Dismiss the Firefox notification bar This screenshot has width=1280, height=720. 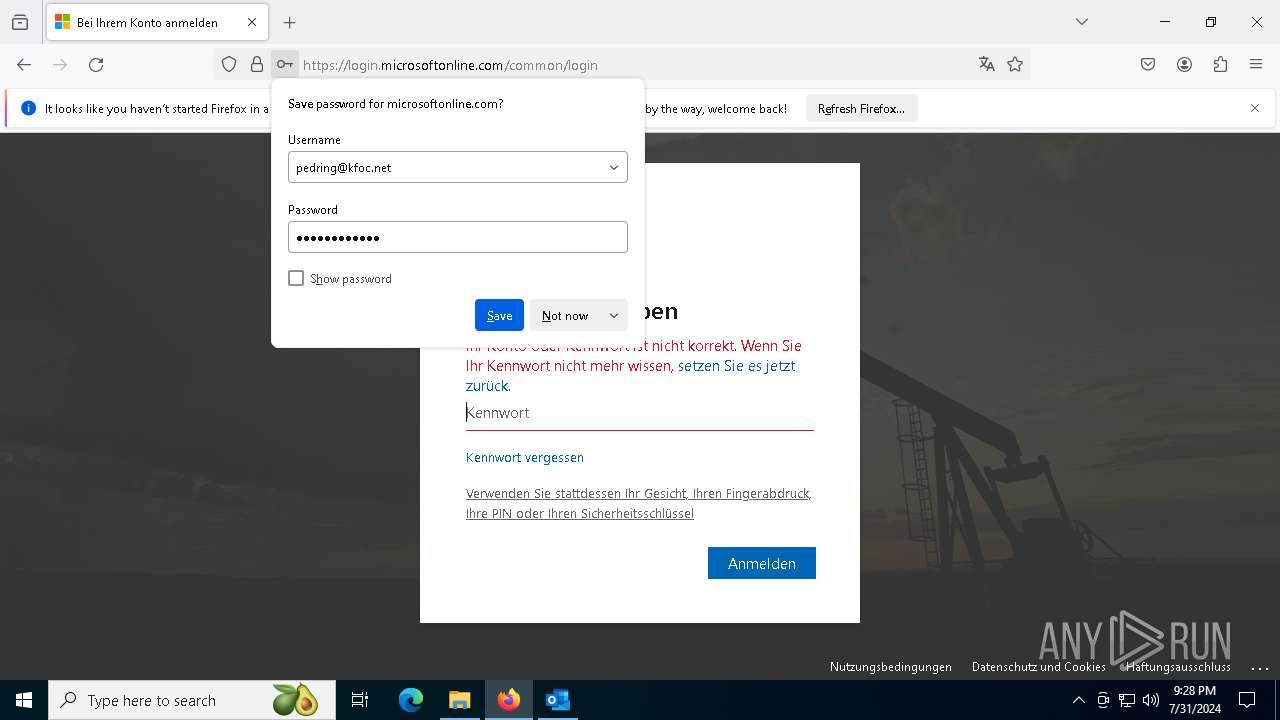click(1255, 108)
